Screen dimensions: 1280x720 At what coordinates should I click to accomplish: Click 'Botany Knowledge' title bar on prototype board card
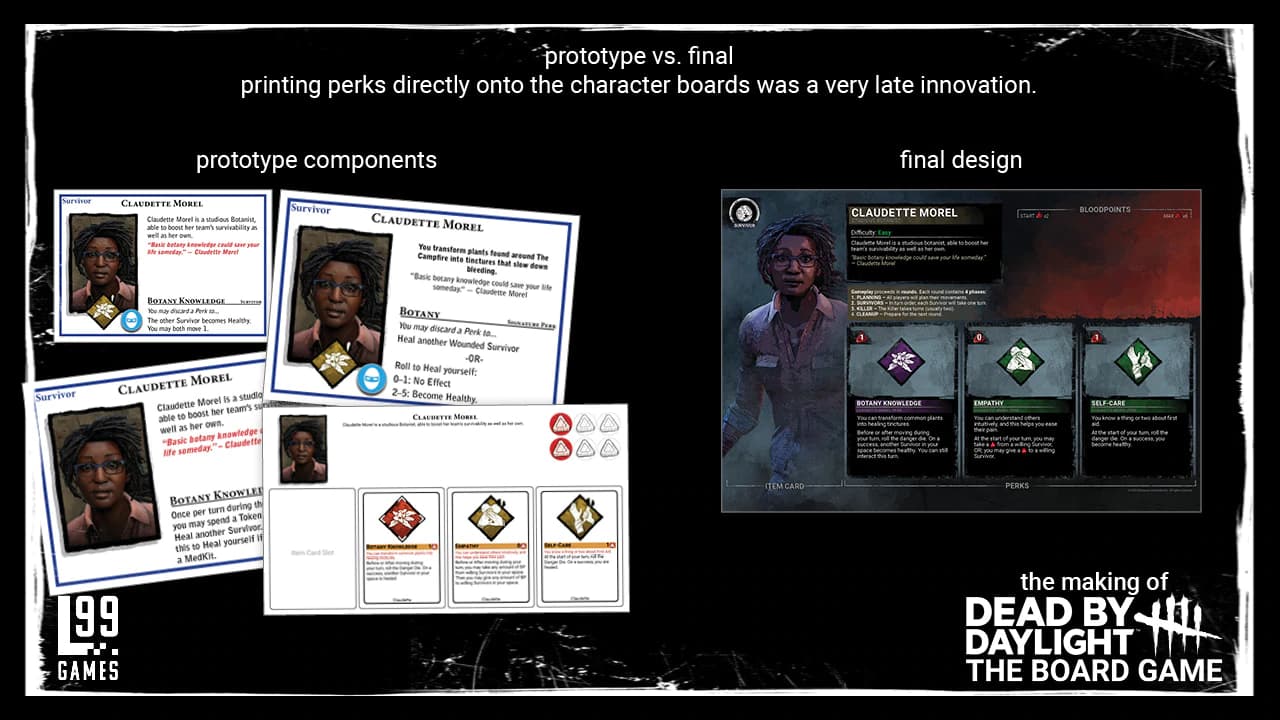402,546
